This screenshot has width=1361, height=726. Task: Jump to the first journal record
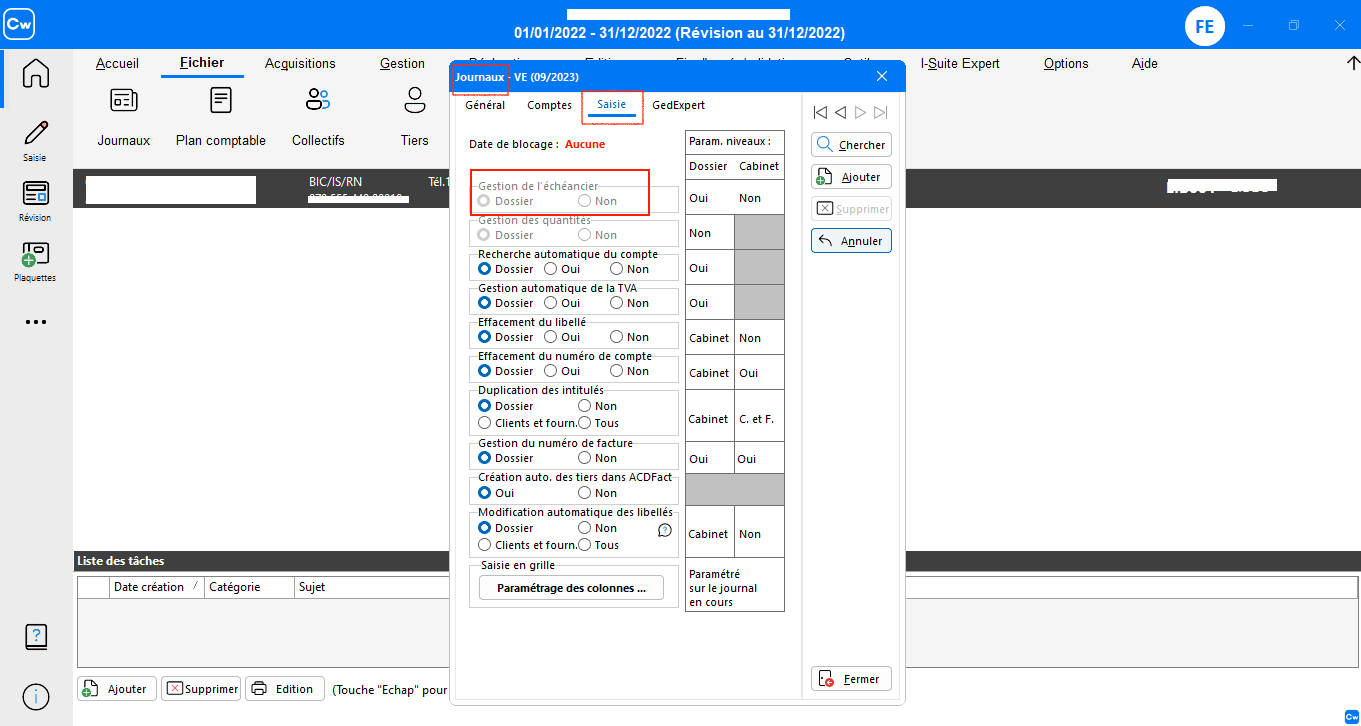(820, 112)
